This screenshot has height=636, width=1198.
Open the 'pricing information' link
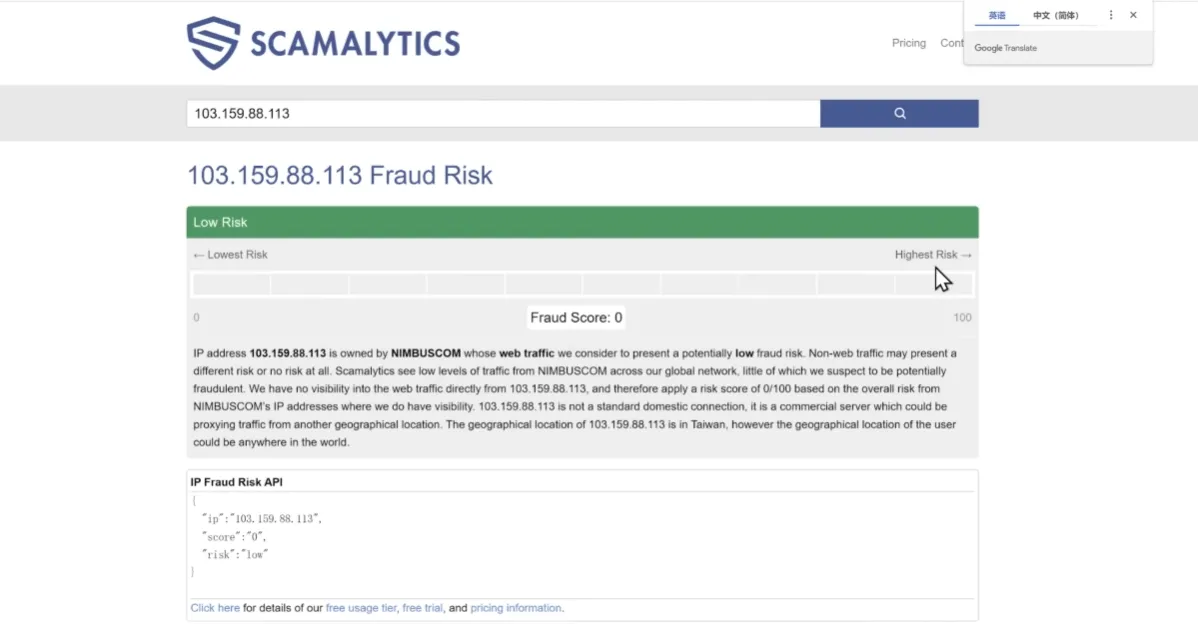pyautogui.click(x=516, y=608)
